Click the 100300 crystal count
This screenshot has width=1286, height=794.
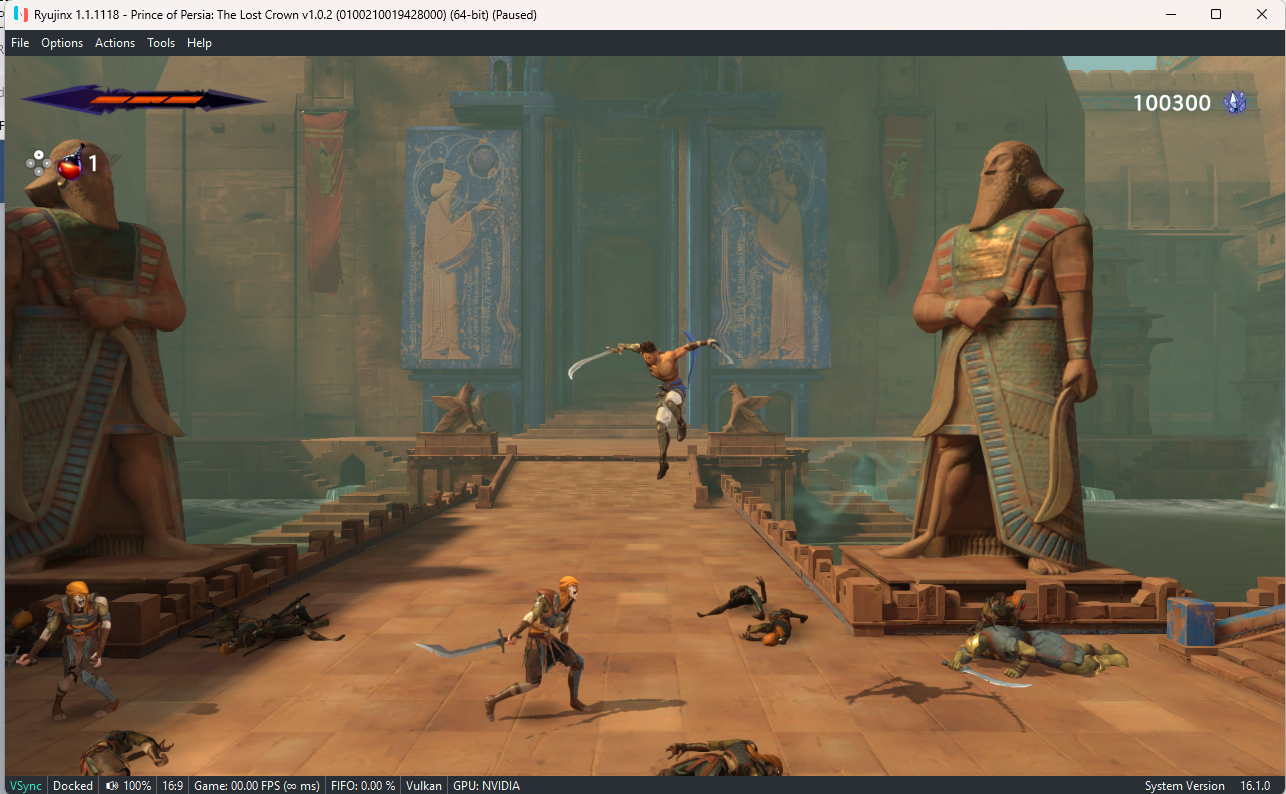(x=1171, y=102)
